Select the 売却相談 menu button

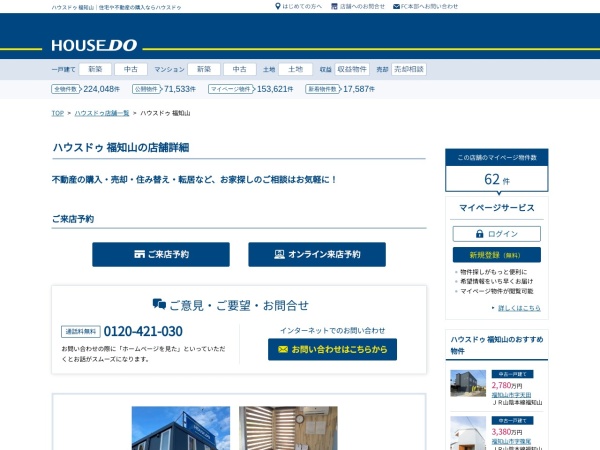coord(409,69)
